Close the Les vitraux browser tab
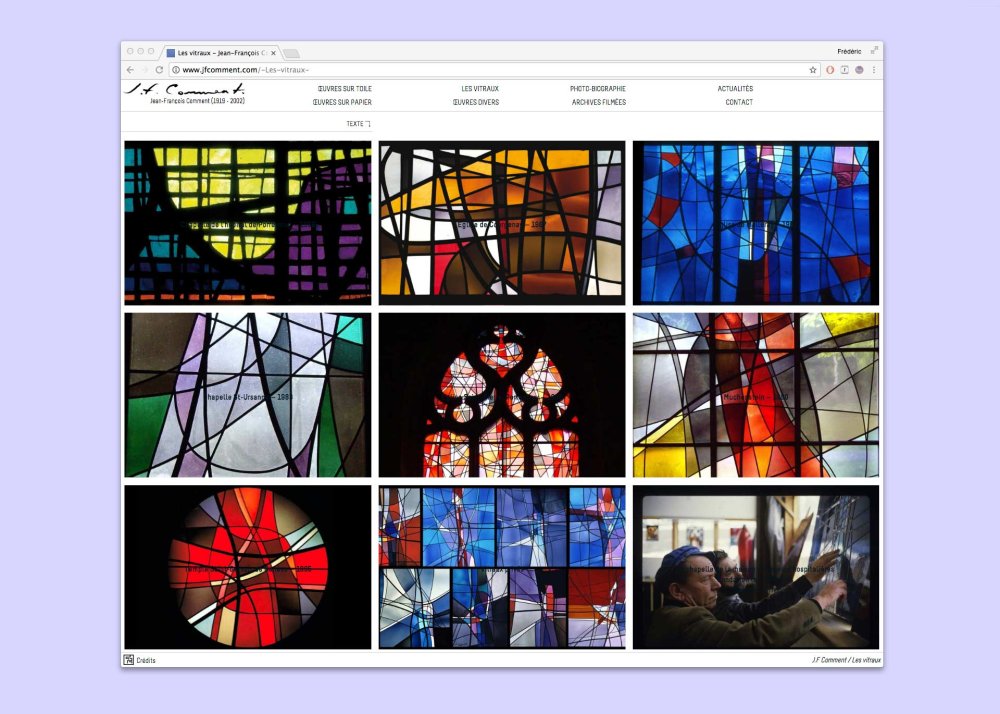 274,53
